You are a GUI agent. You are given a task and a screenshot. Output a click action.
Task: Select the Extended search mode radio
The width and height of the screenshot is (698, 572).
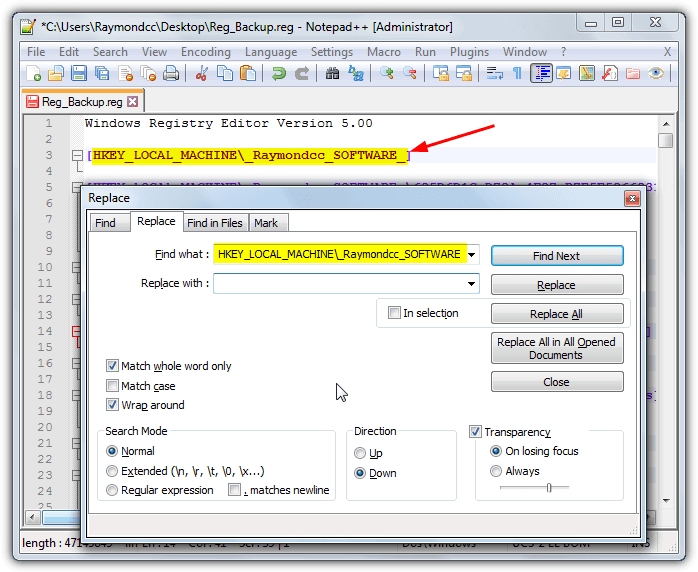pyautogui.click(x=112, y=471)
